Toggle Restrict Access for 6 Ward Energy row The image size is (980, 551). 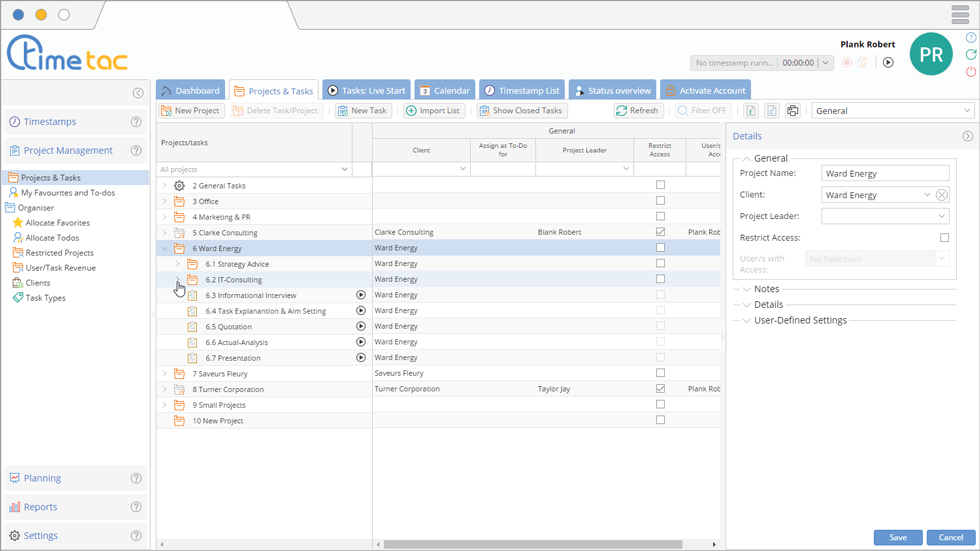coord(660,247)
